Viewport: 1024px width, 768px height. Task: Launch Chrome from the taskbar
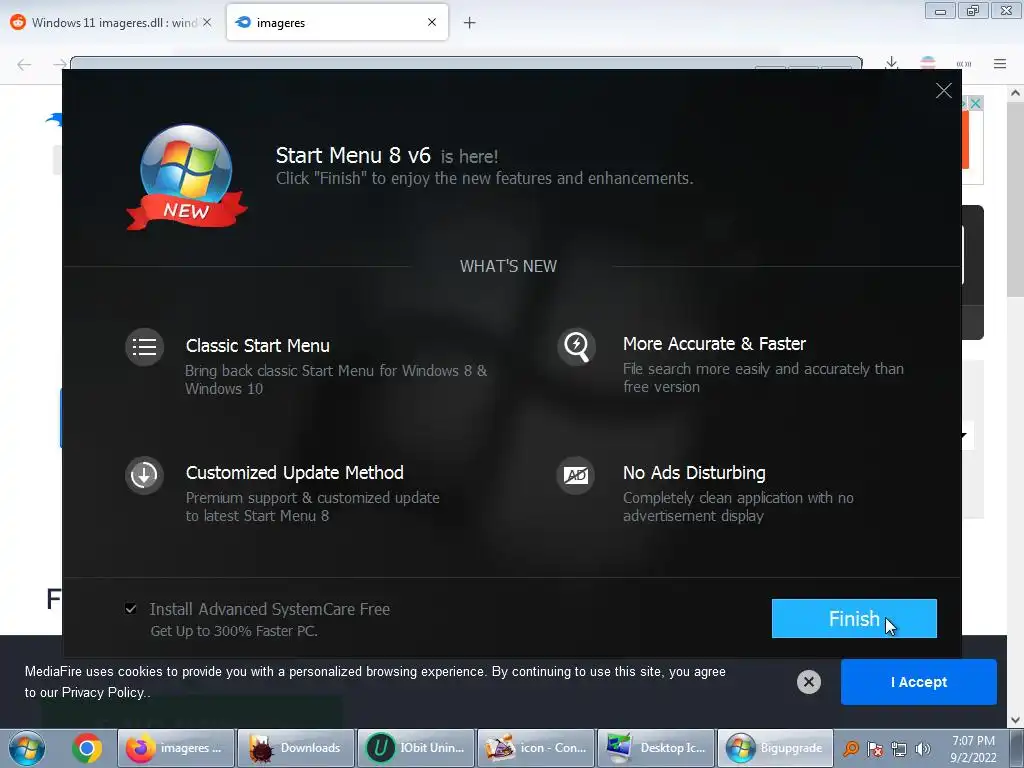[87, 748]
